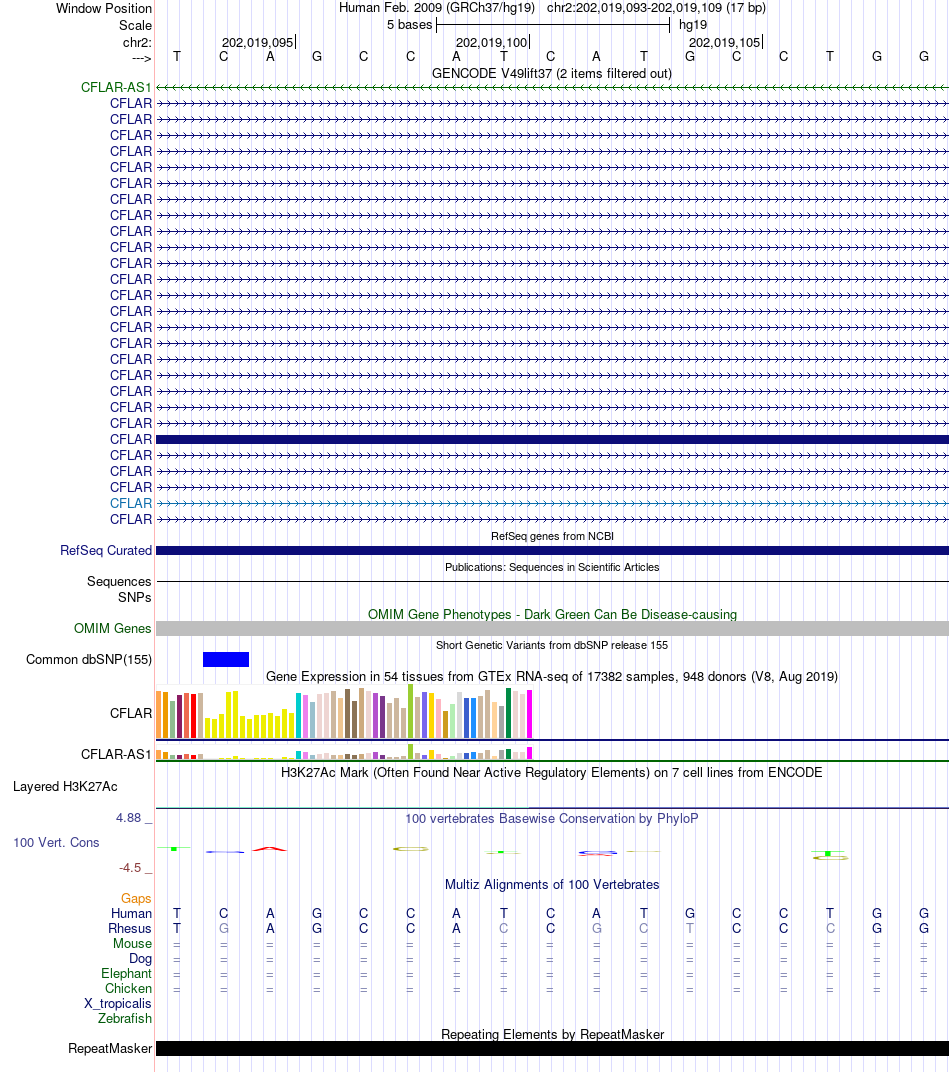950x1072 pixels.
Task: Open the GTEx Gene Expression track title
Action: [552, 676]
